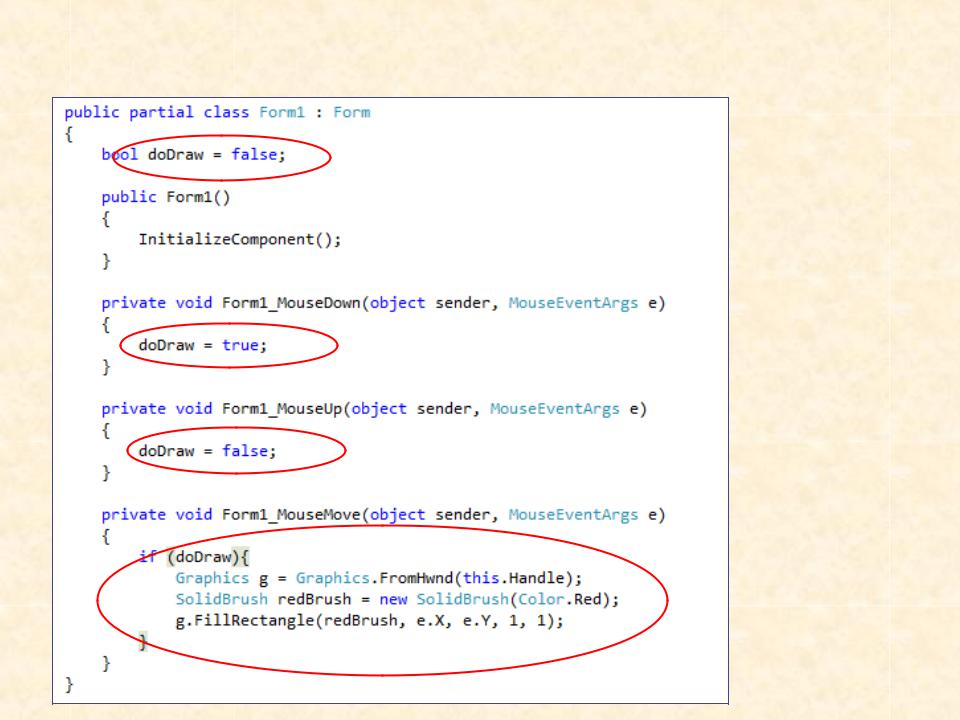Click the 'doDraw = true;' statement
Image resolution: width=960 pixels, height=720 pixels.
point(203,345)
